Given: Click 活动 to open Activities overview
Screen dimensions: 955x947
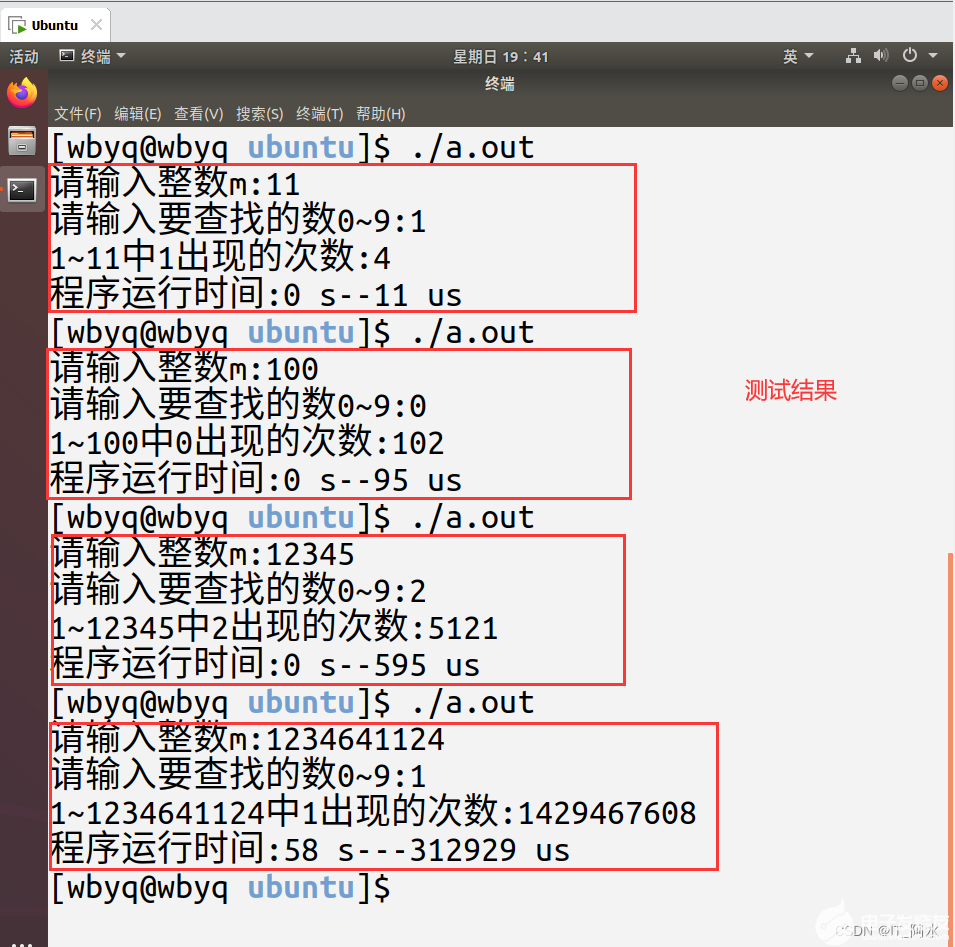Looking at the screenshot, I should click(x=24, y=57).
